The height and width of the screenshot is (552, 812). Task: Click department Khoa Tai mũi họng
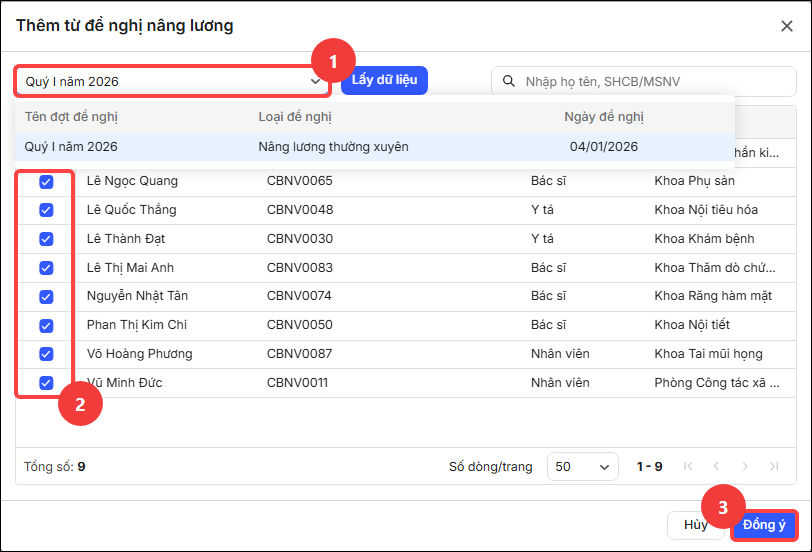click(708, 354)
